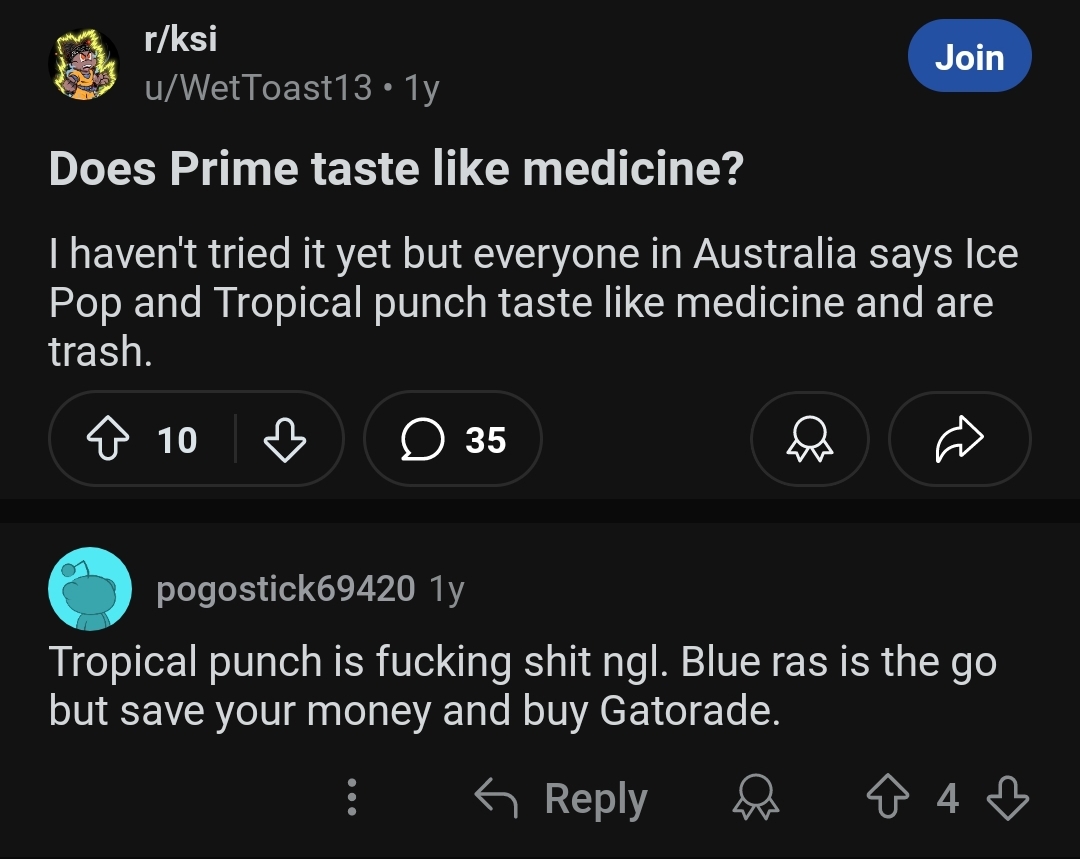
Task: Open the r/ksi community avatar
Action: (x=76, y=65)
